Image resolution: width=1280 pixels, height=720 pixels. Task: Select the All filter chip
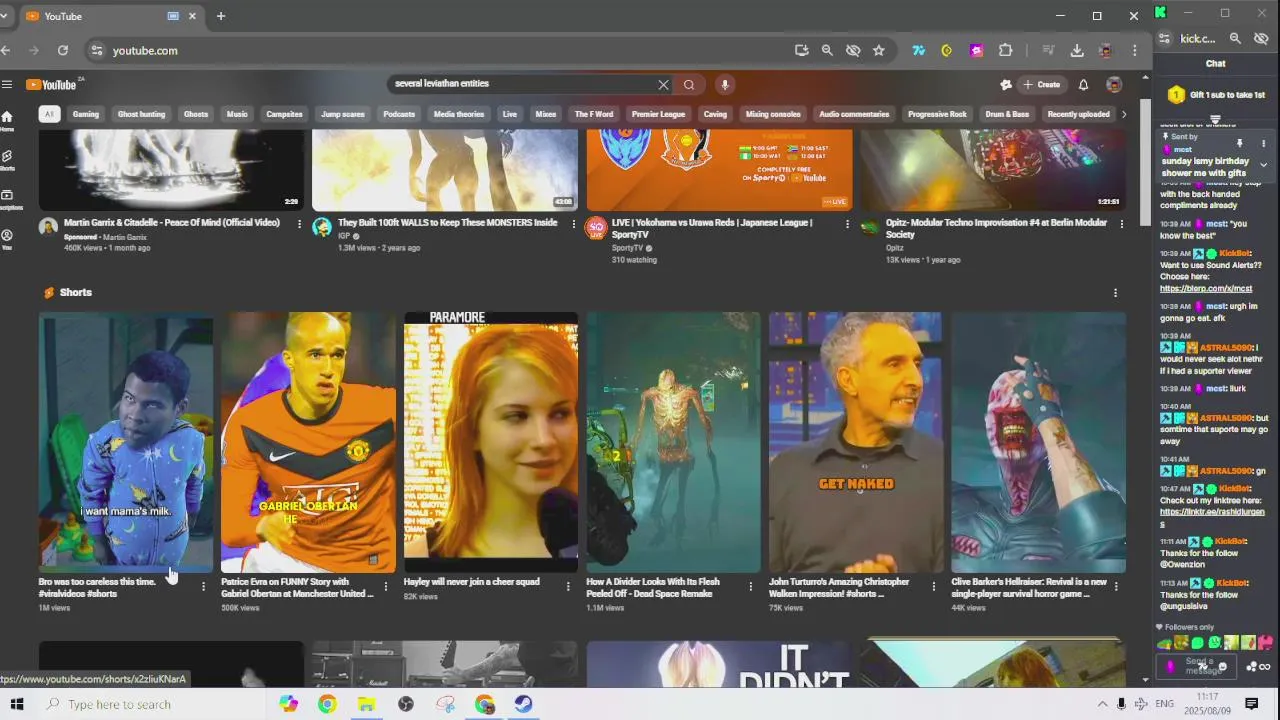click(x=49, y=114)
